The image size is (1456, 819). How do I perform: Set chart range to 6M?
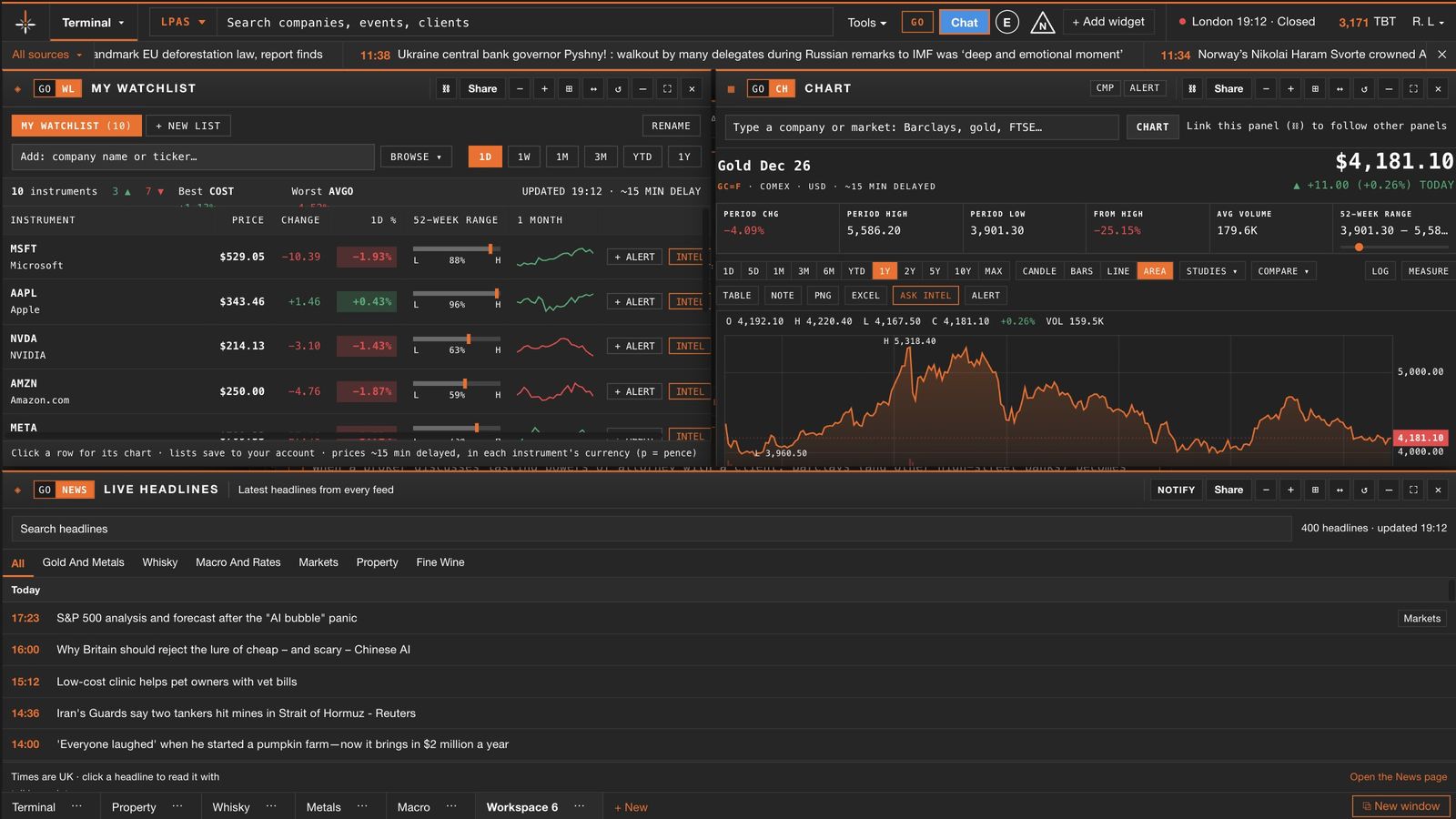(x=829, y=271)
